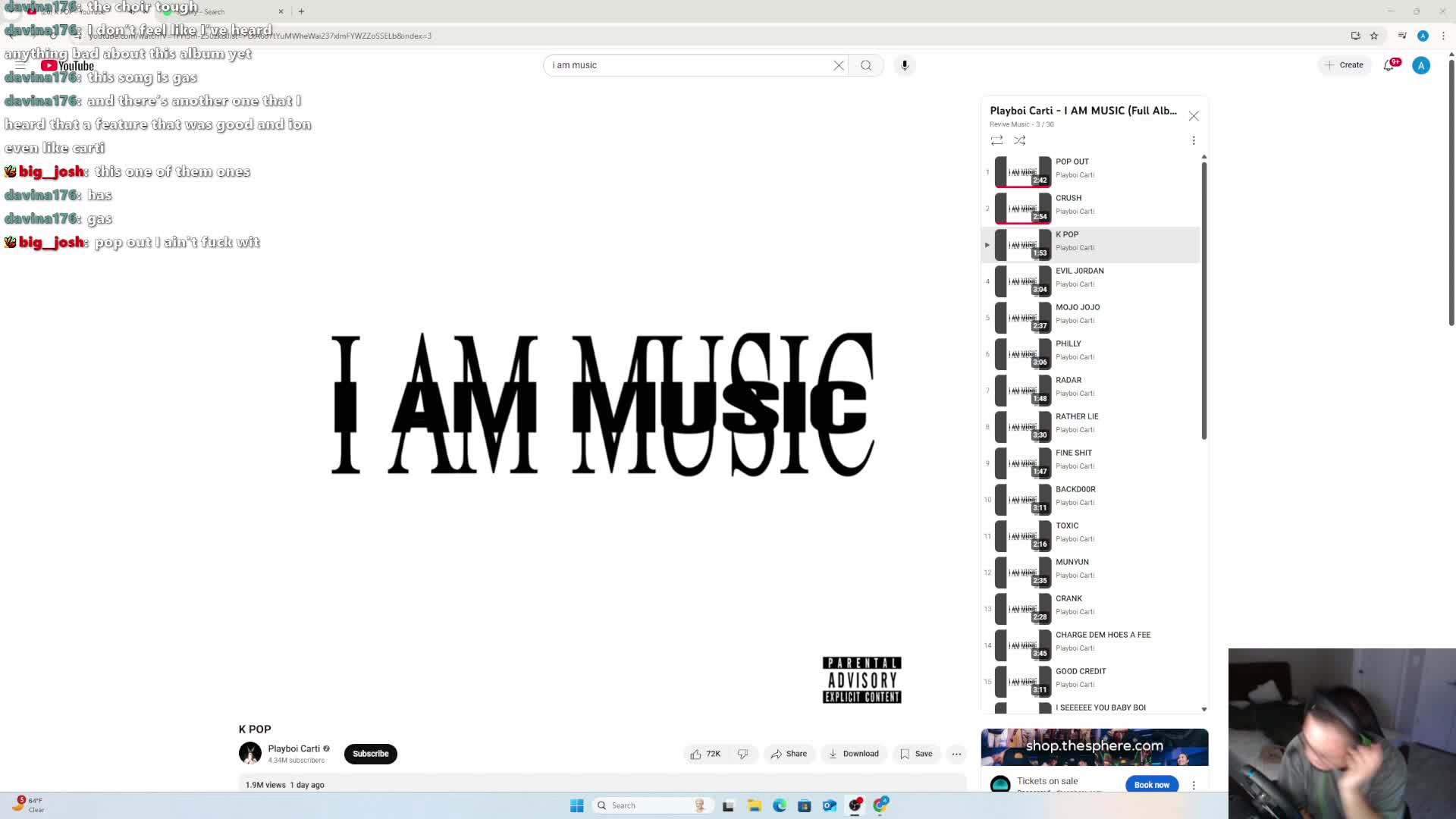Open the YouTube notifications bell
Image resolution: width=1456 pixels, height=819 pixels.
coord(1389,65)
